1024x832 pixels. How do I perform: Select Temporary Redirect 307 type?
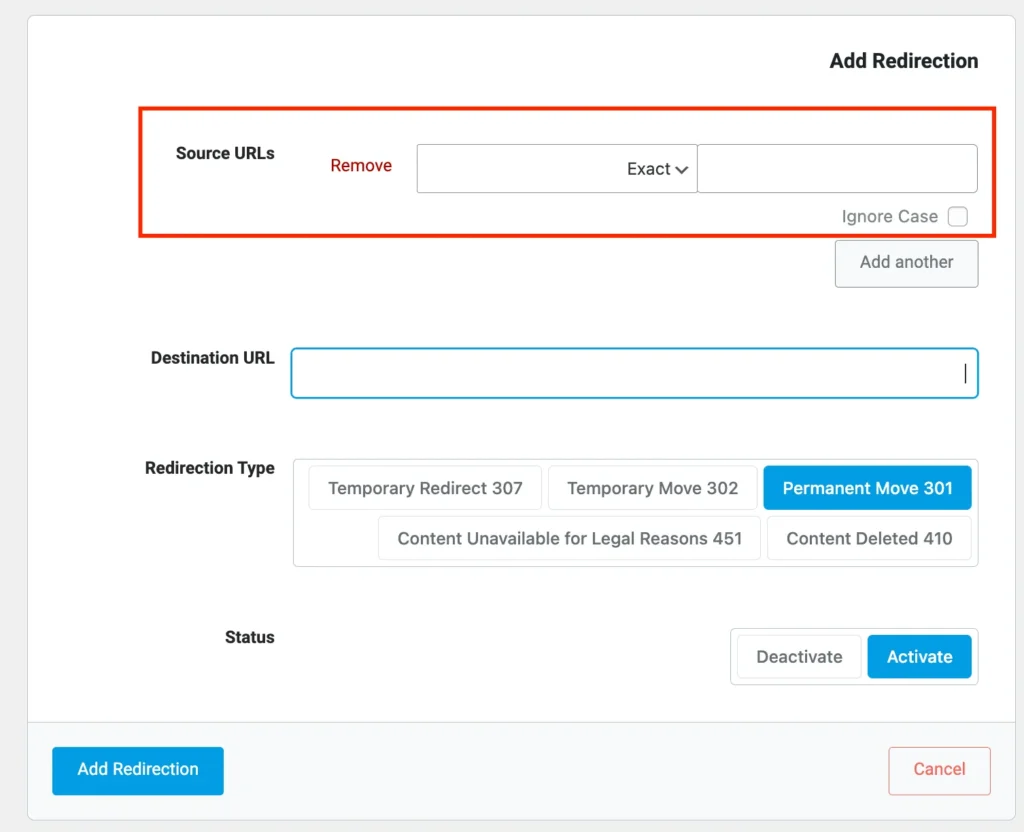point(425,488)
